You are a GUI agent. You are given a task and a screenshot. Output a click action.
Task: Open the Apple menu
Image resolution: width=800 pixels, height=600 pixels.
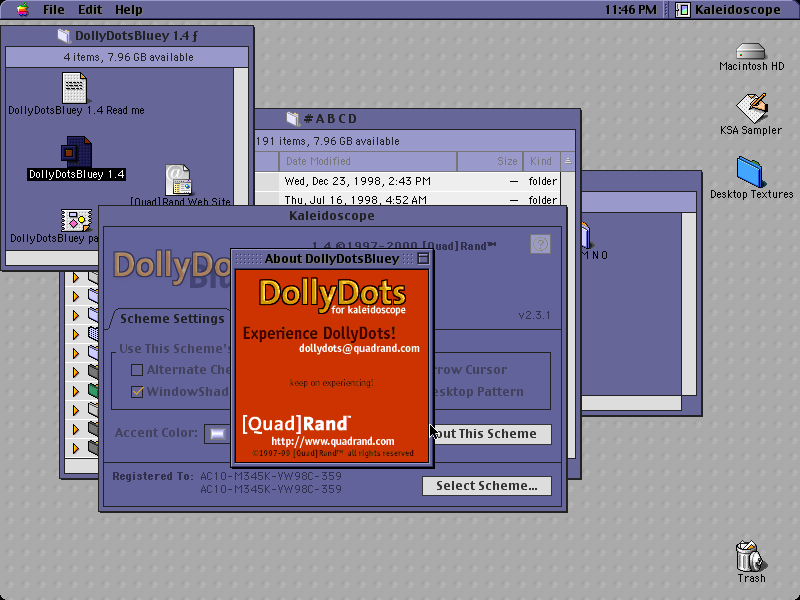click(22, 9)
